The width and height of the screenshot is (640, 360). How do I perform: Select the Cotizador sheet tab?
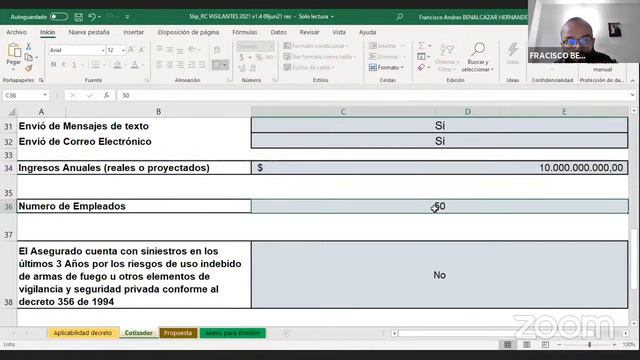138,333
